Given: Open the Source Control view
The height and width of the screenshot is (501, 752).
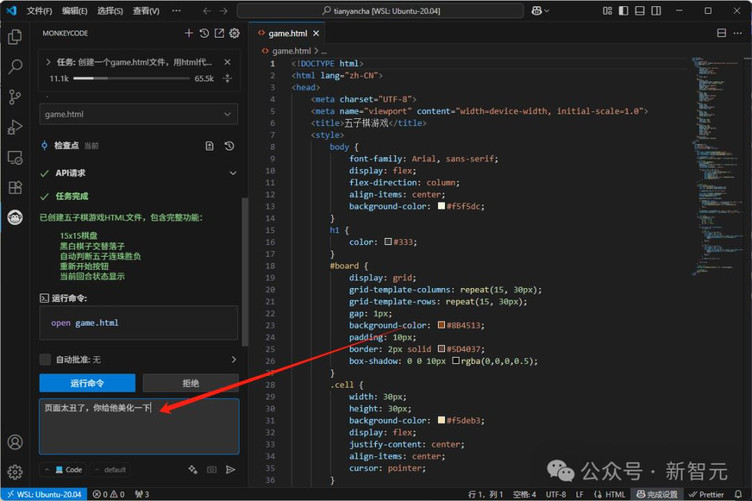Looking at the screenshot, I should point(15,97).
